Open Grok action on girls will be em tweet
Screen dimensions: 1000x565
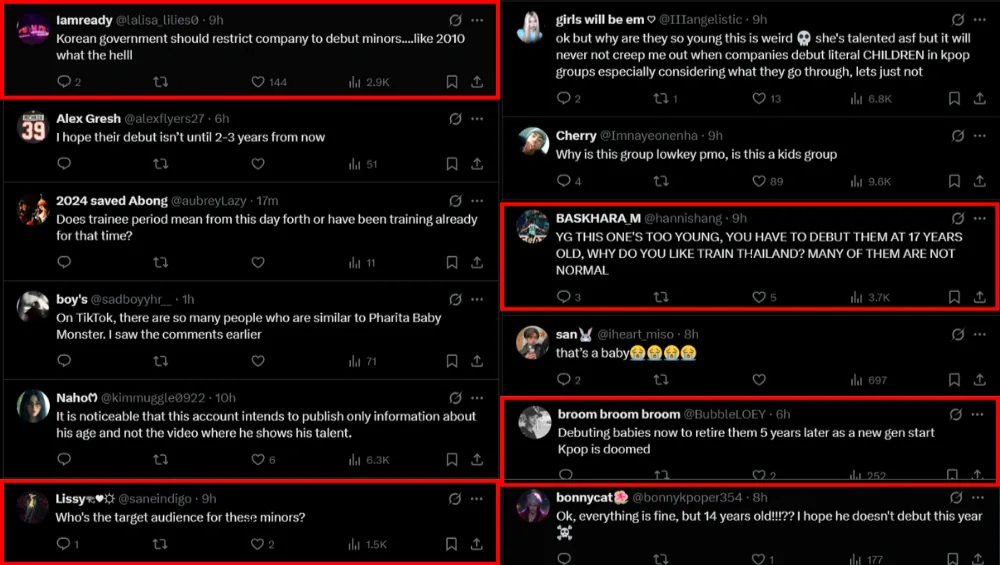957,20
